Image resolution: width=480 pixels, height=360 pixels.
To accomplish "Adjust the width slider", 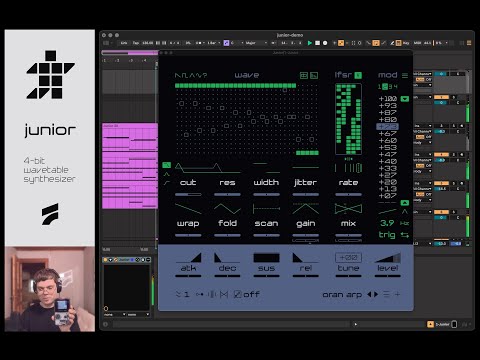I will [266, 194].
